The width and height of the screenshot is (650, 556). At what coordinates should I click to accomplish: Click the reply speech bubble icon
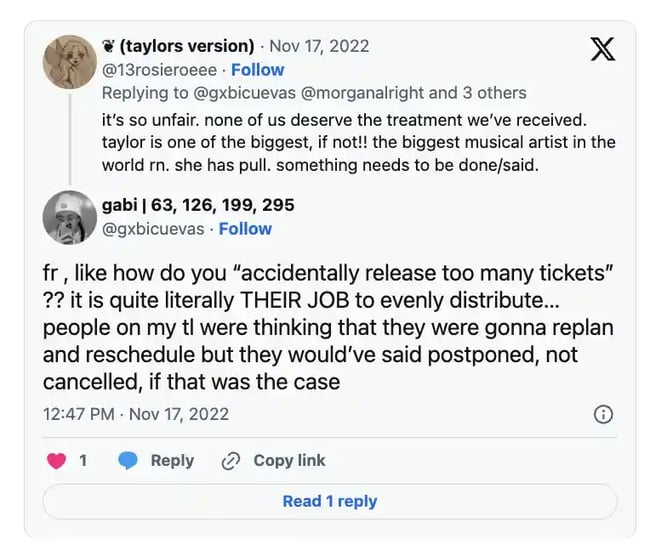click(x=128, y=461)
